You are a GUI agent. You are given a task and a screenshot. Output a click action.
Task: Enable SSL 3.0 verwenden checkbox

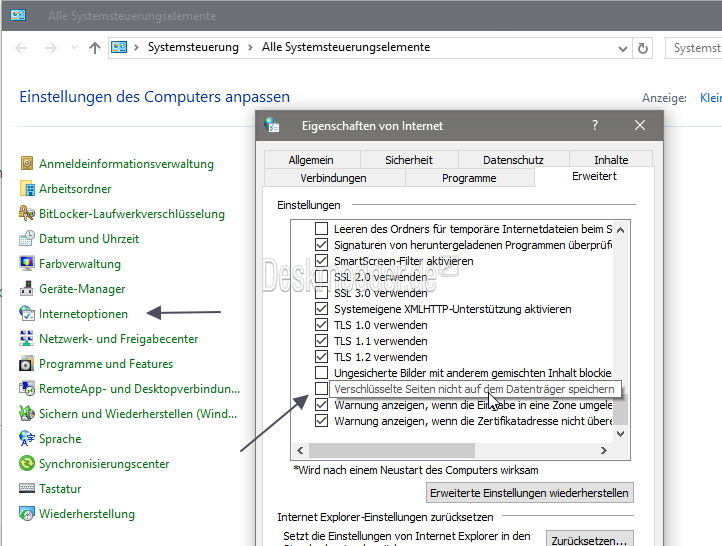click(321, 292)
